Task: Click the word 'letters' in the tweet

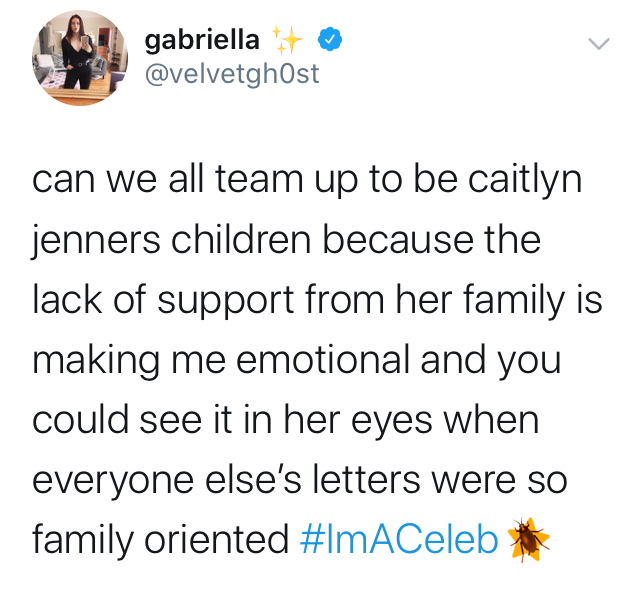Action: tap(366, 478)
